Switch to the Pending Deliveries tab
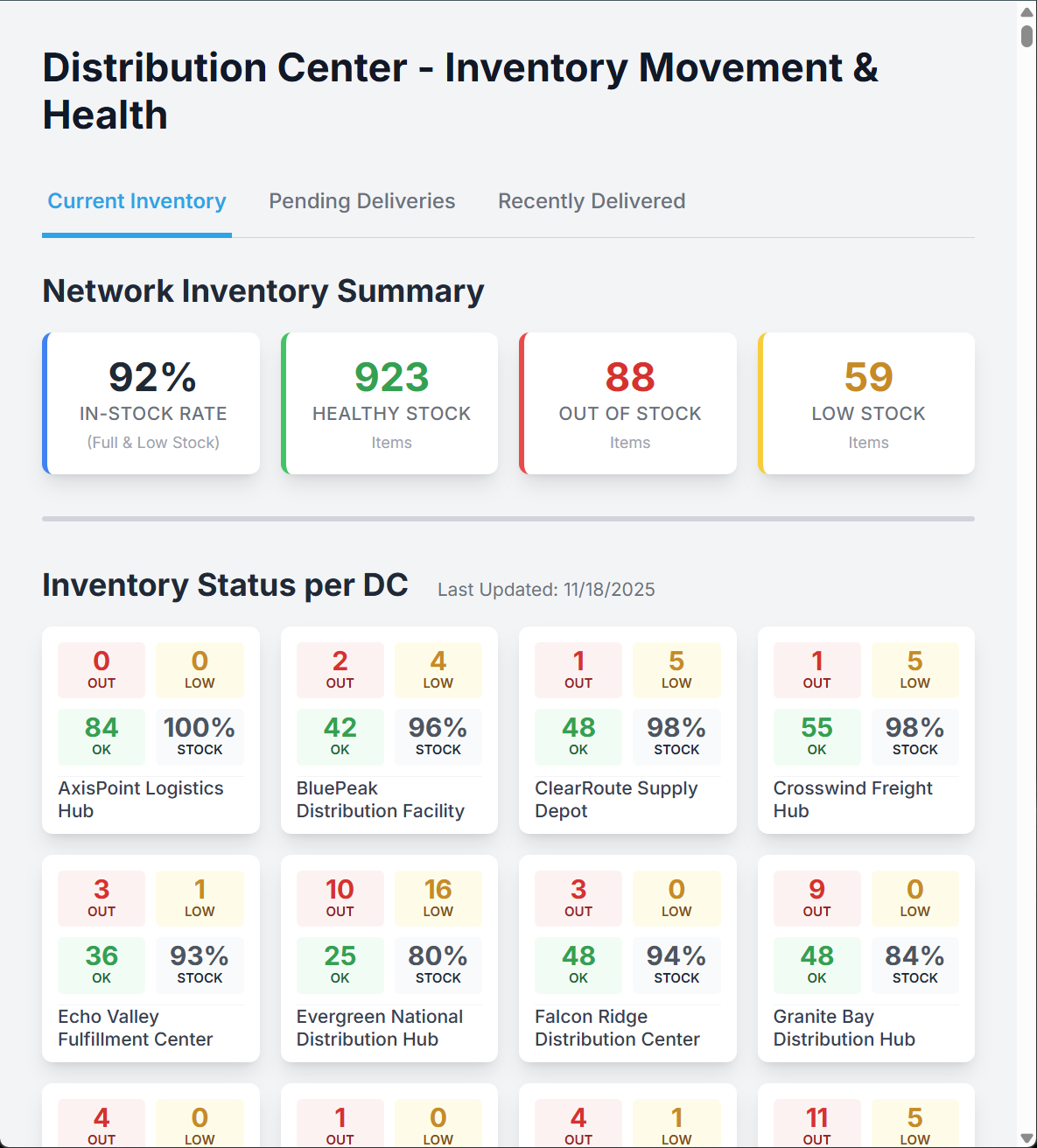The width and height of the screenshot is (1037, 1148). (361, 201)
